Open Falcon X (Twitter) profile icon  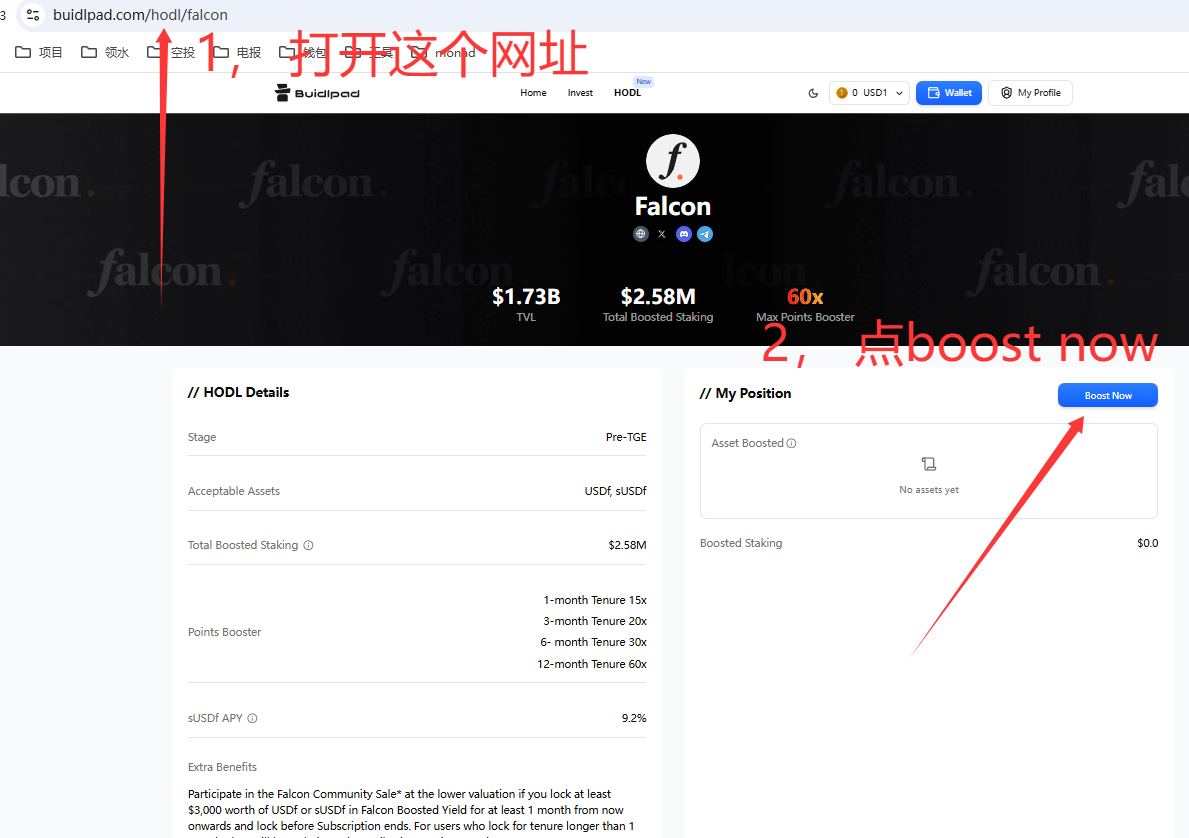coord(662,234)
